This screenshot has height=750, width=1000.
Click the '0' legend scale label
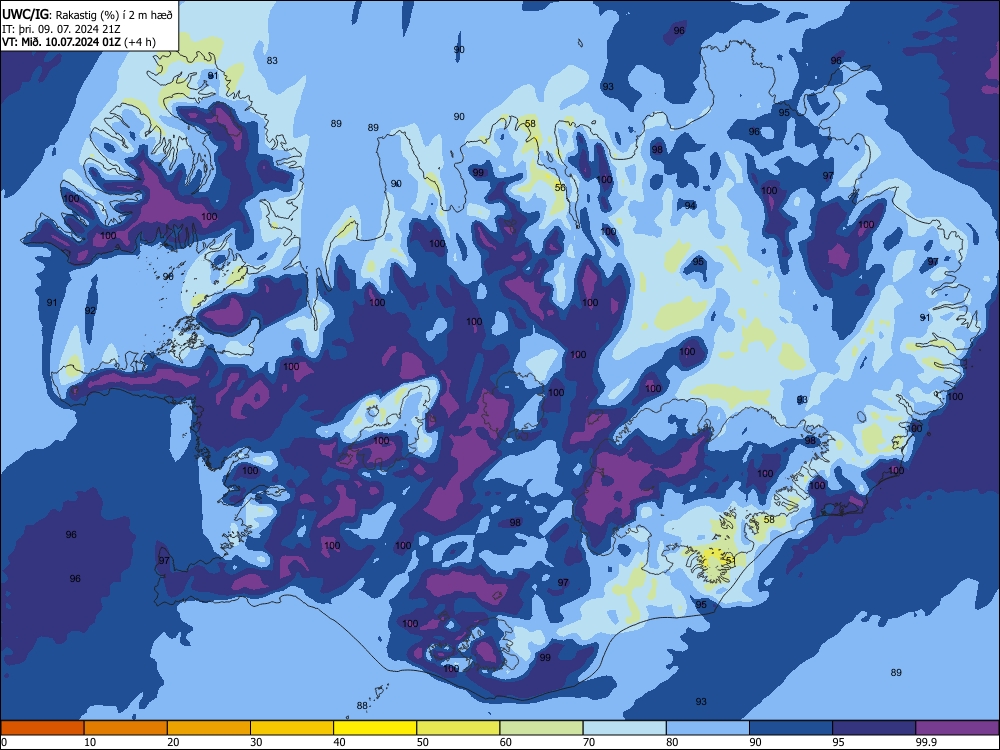click(4, 742)
